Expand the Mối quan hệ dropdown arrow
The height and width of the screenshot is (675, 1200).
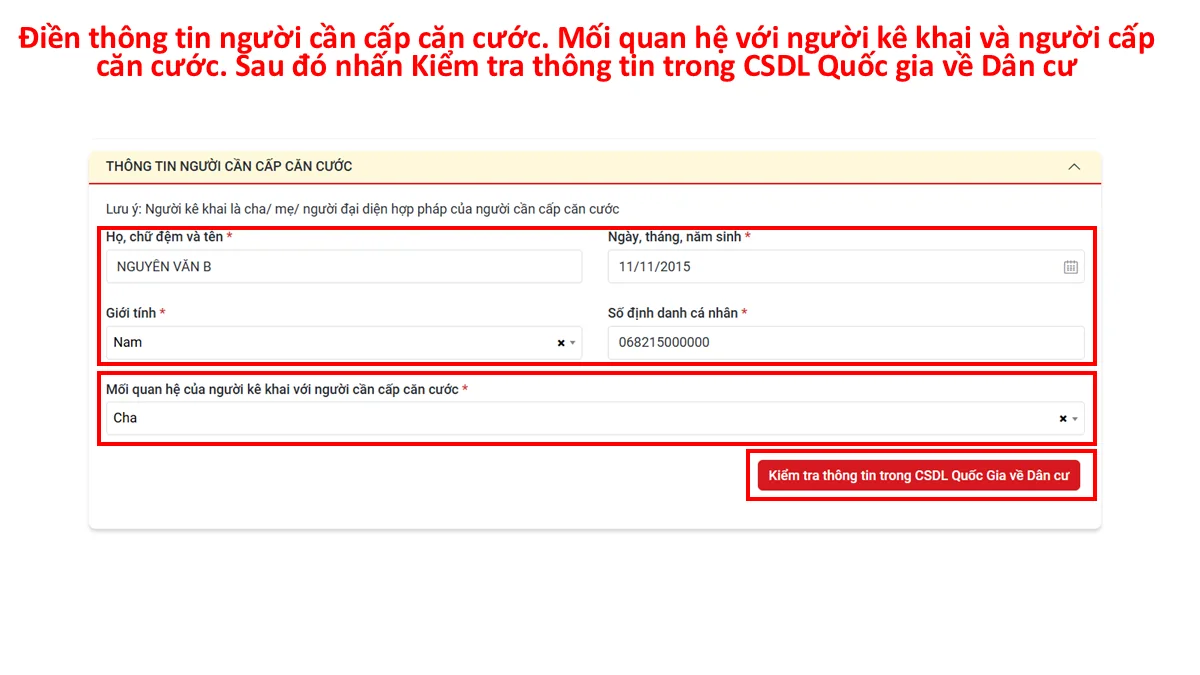pyautogui.click(x=1075, y=419)
